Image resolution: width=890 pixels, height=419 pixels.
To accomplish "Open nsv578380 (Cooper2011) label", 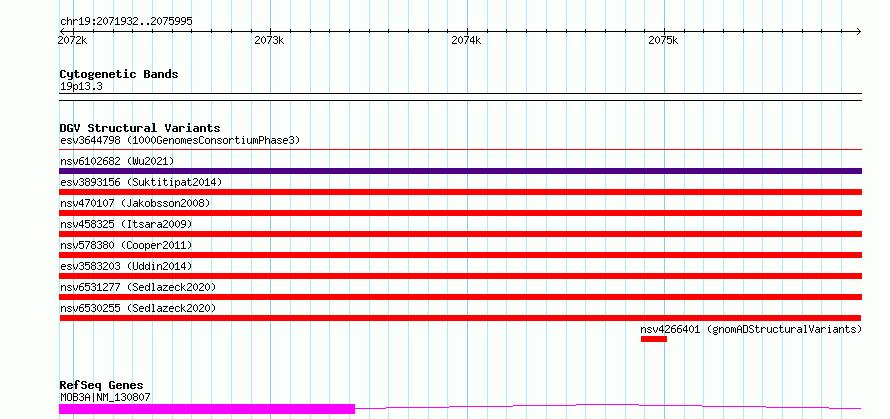I will point(126,245).
